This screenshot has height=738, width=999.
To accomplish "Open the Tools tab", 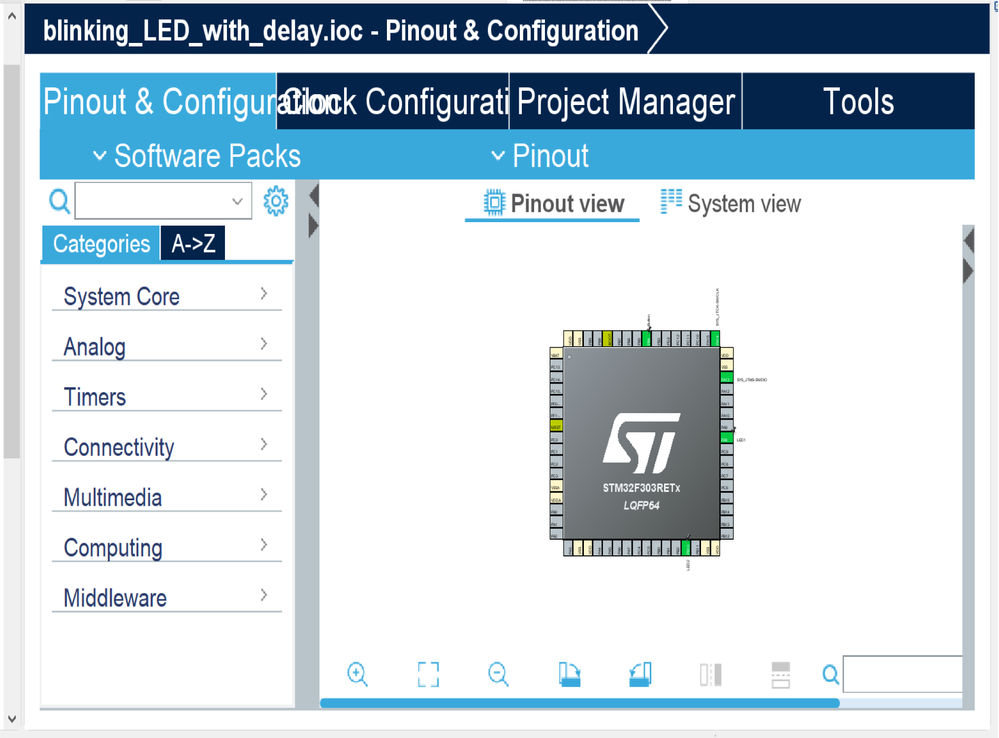I will click(858, 101).
